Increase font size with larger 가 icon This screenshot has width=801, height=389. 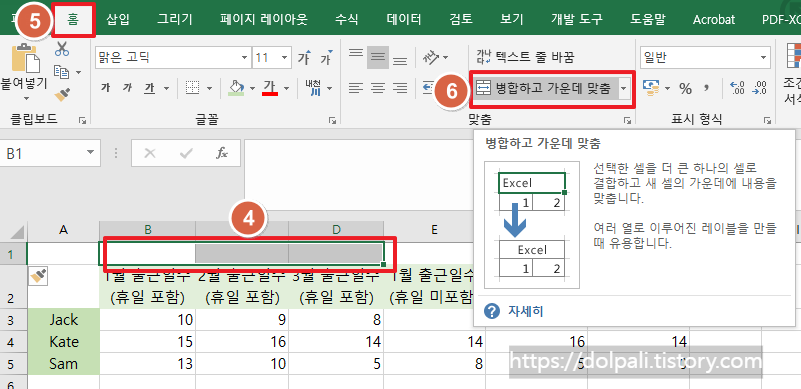[x=304, y=58]
